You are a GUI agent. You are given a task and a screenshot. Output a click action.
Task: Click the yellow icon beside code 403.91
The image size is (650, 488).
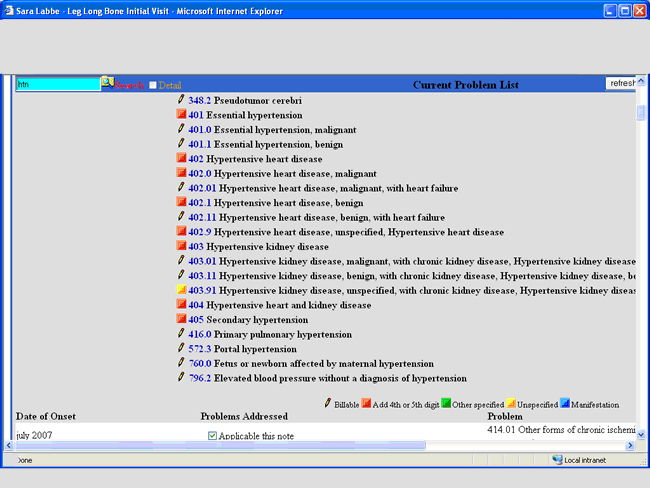point(181,290)
